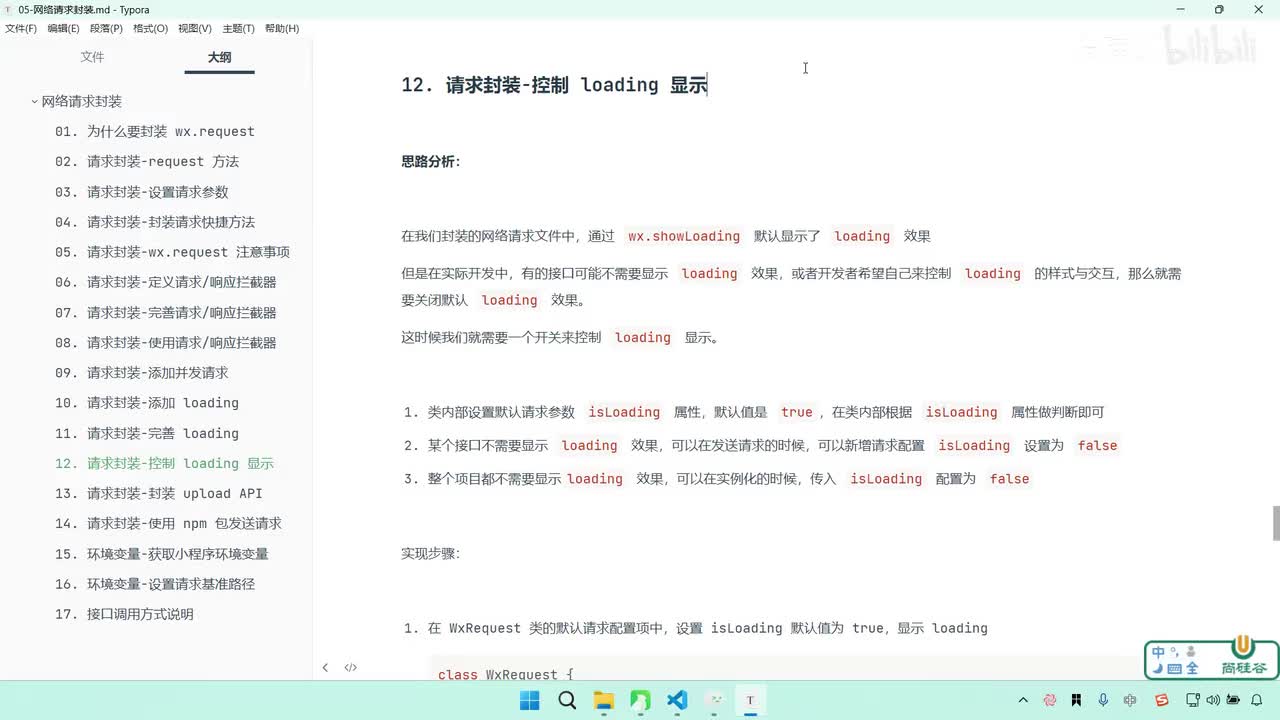
Task: Show hidden system tray icons
Action: click(x=1023, y=701)
